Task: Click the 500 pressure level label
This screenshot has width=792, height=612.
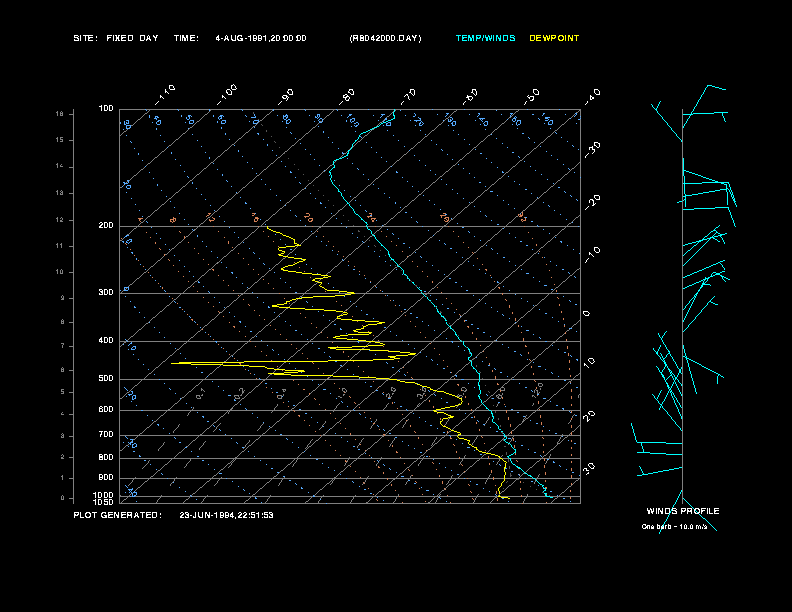Action: tap(106, 378)
